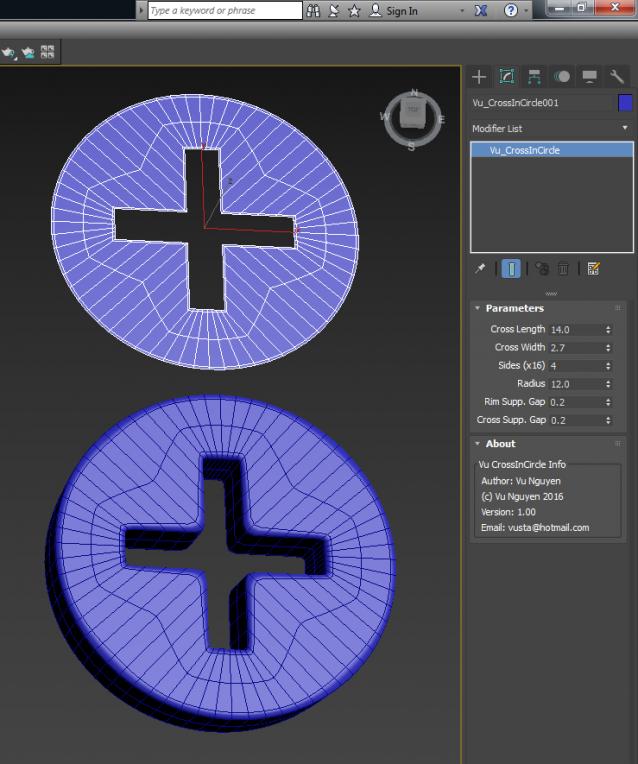Image resolution: width=638 pixels, height=764 pixels.
Task: Switch to the Modify panel tab
Action: pyautogui.click(x=507, y=77)
